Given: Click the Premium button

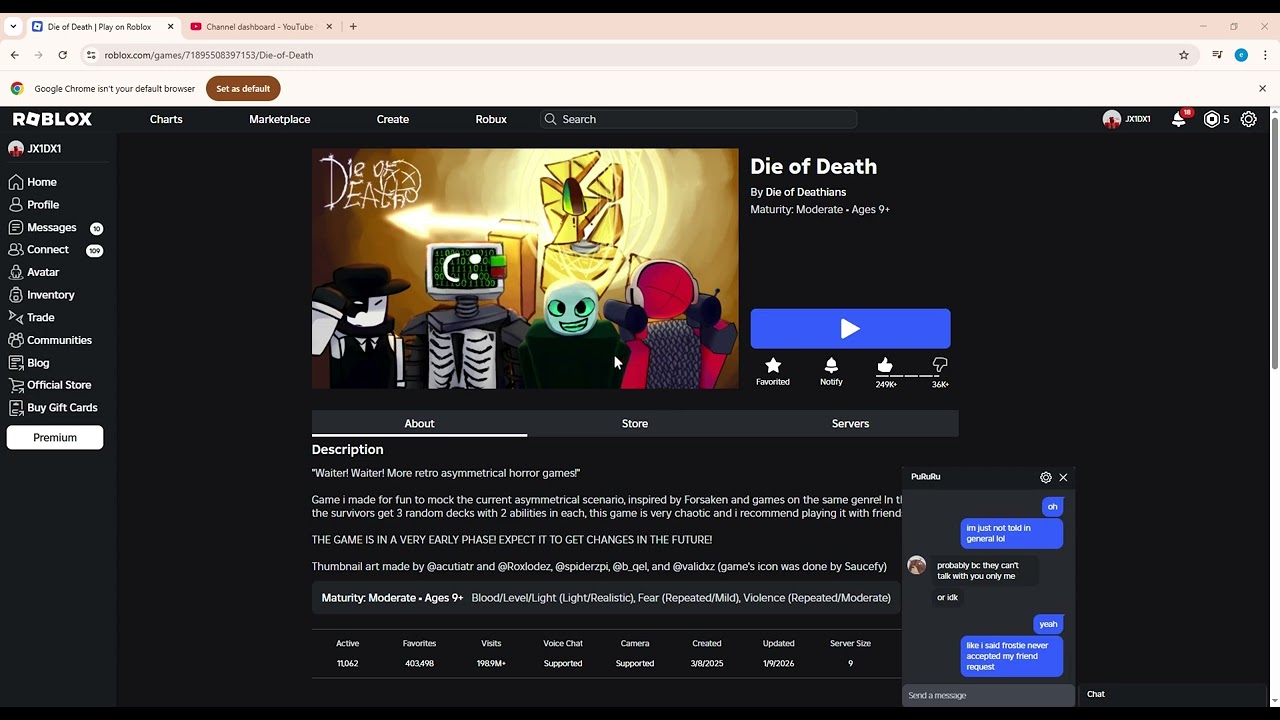Looking at the screenshot, I should pyautogui.click(x=55, y=437).
